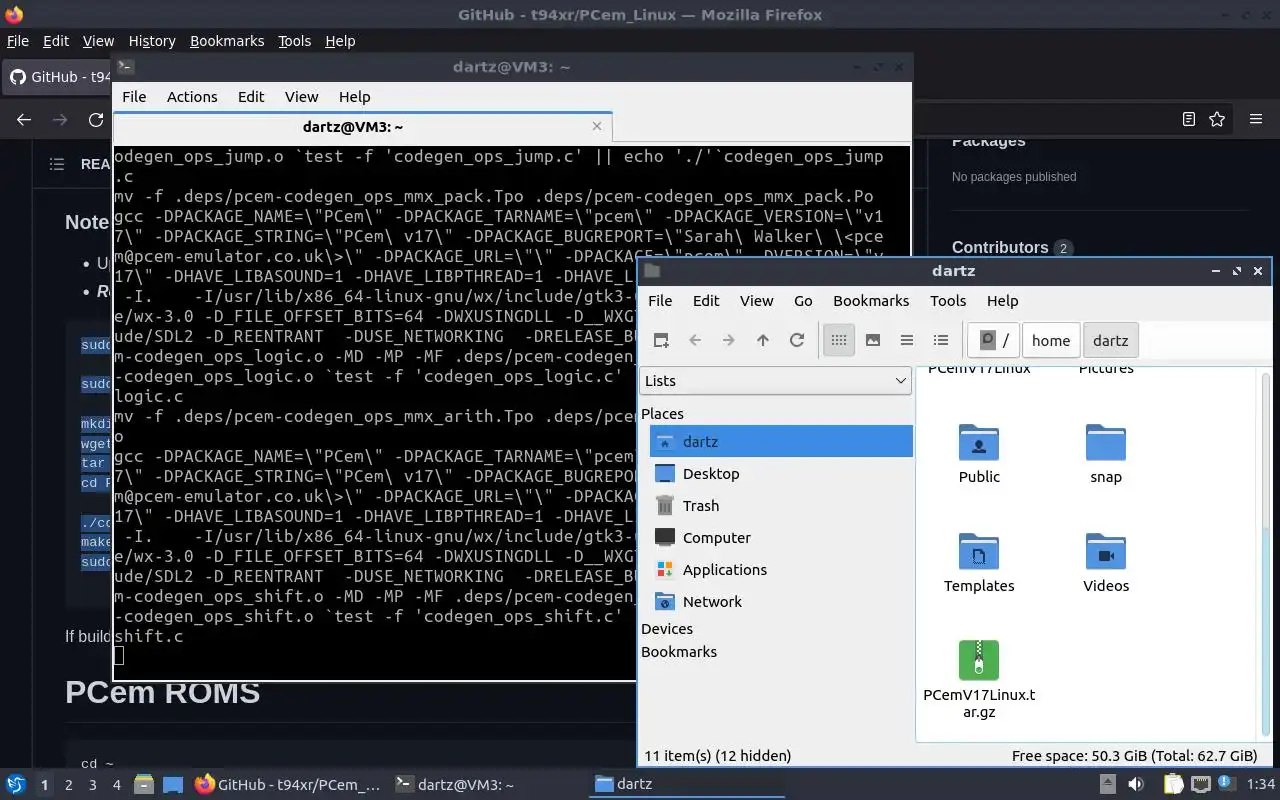Open Firefox Bookmarks menu

[227, 41]
